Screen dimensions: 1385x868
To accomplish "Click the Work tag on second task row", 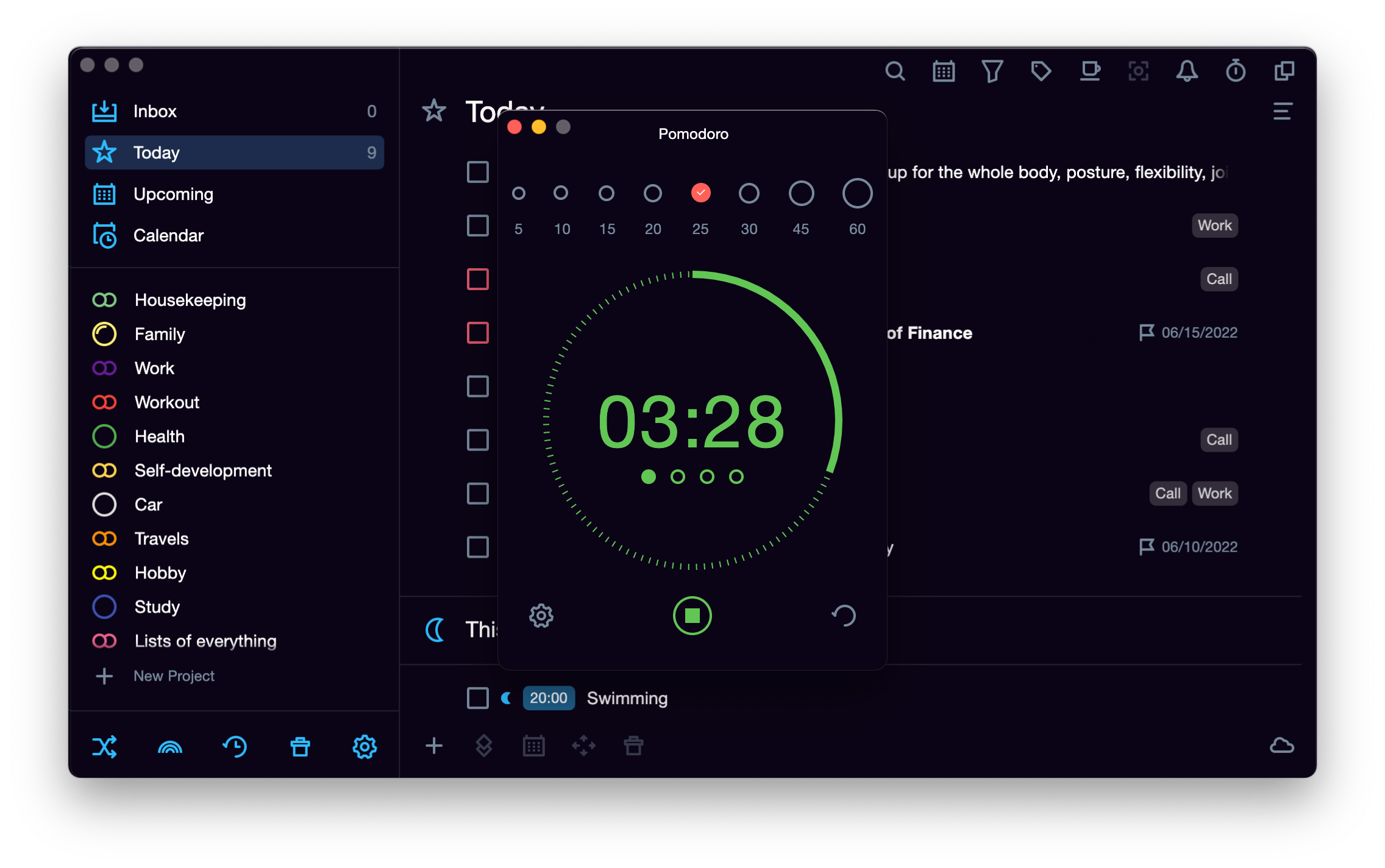I will tap(1215, 226).
